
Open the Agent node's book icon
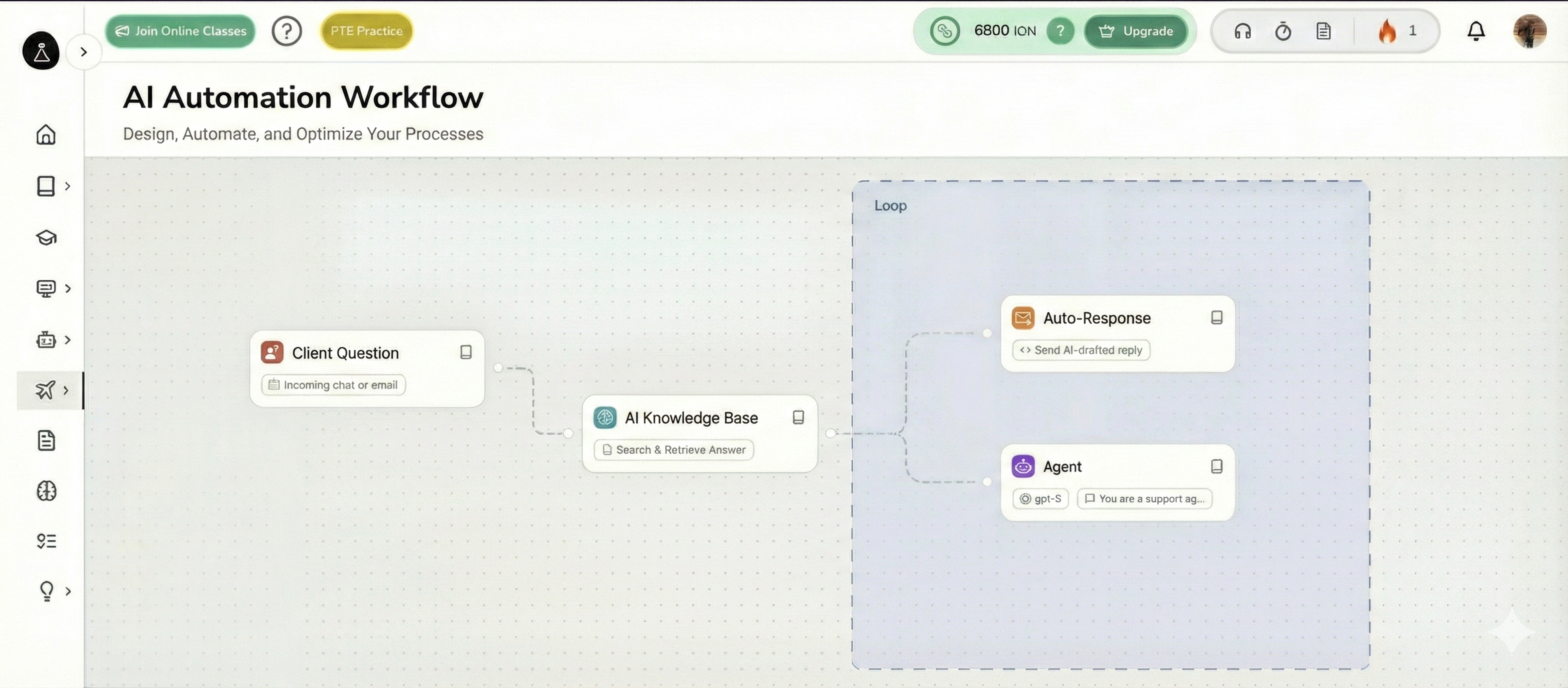1216,466
